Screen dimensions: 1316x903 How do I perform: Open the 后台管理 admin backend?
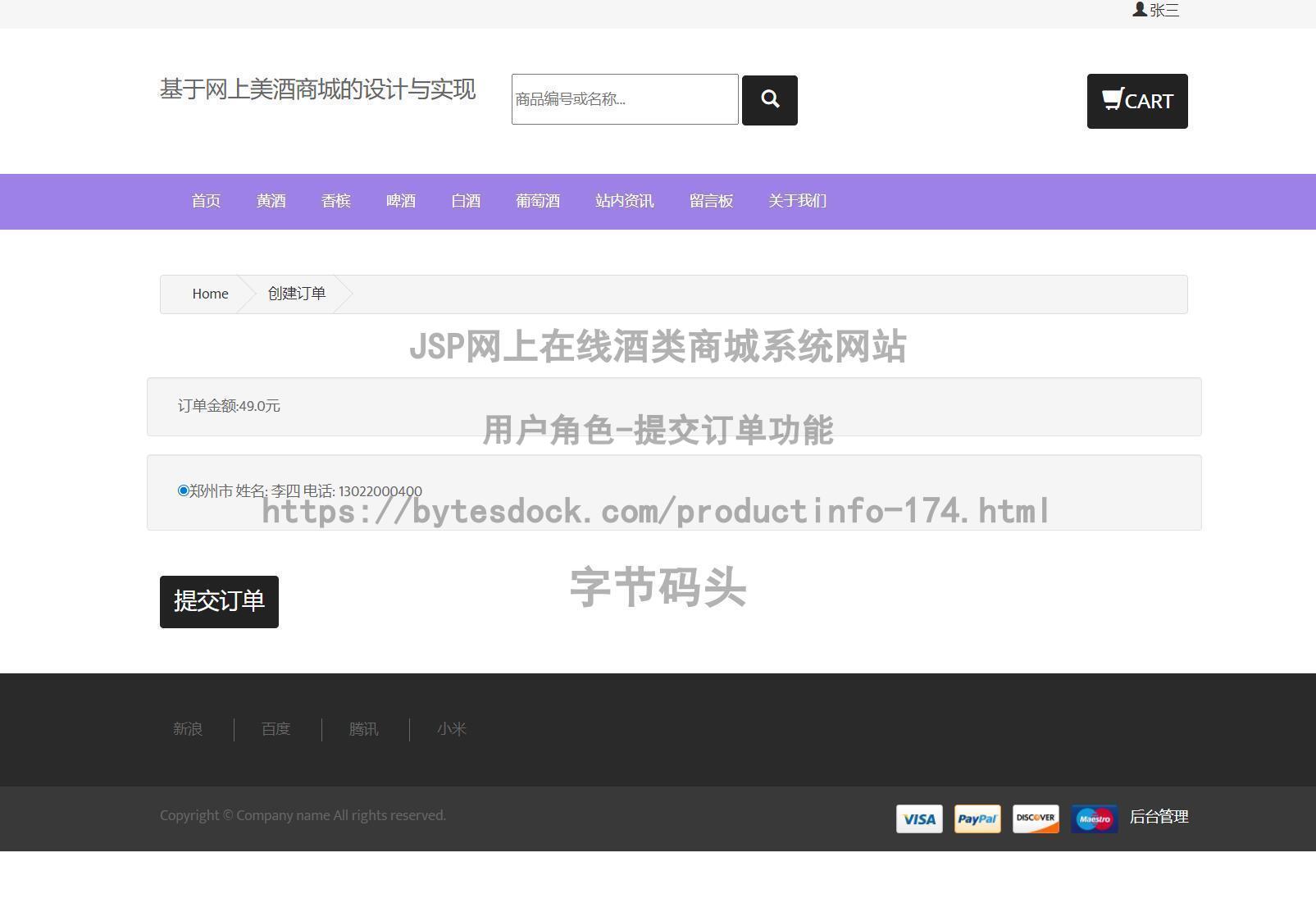(1159, 817)
